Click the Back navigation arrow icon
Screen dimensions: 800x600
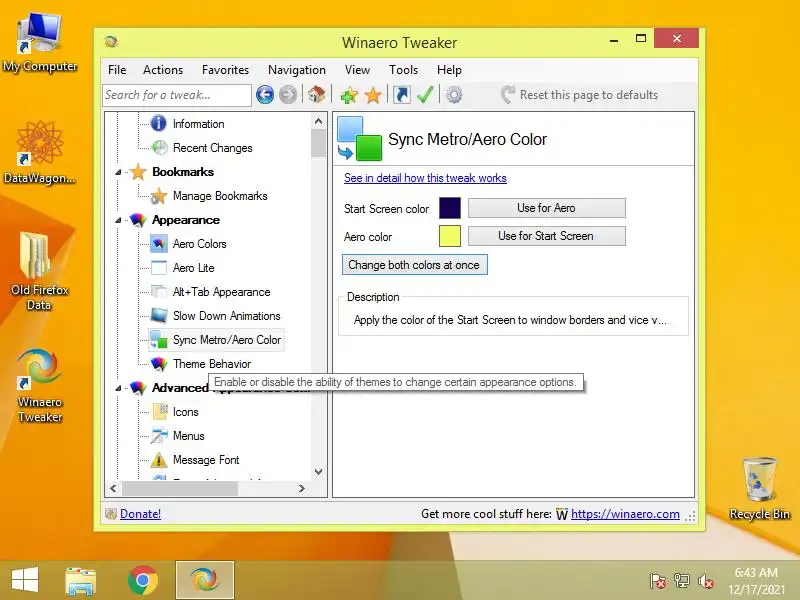click(265, 95)
